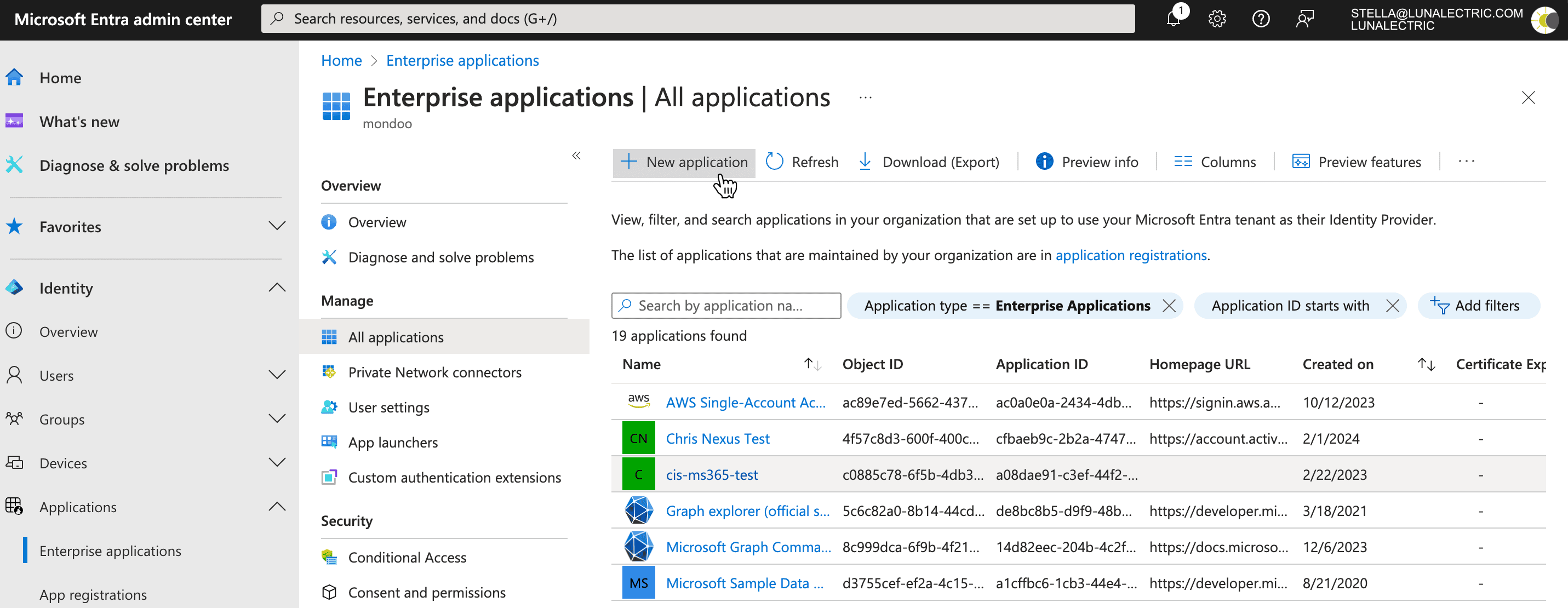This screenshot has height=608, width=1568.
Task: Click the Object ID column header
Action: [872, 364]
